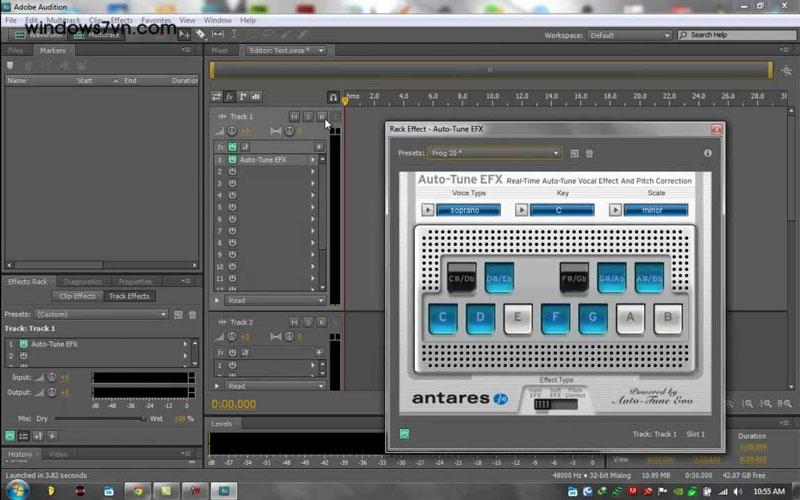The height and width of the screenshot is (500, 800).
Task: Open the Effects Rack panel menu icon
Action: click(186, 281)
